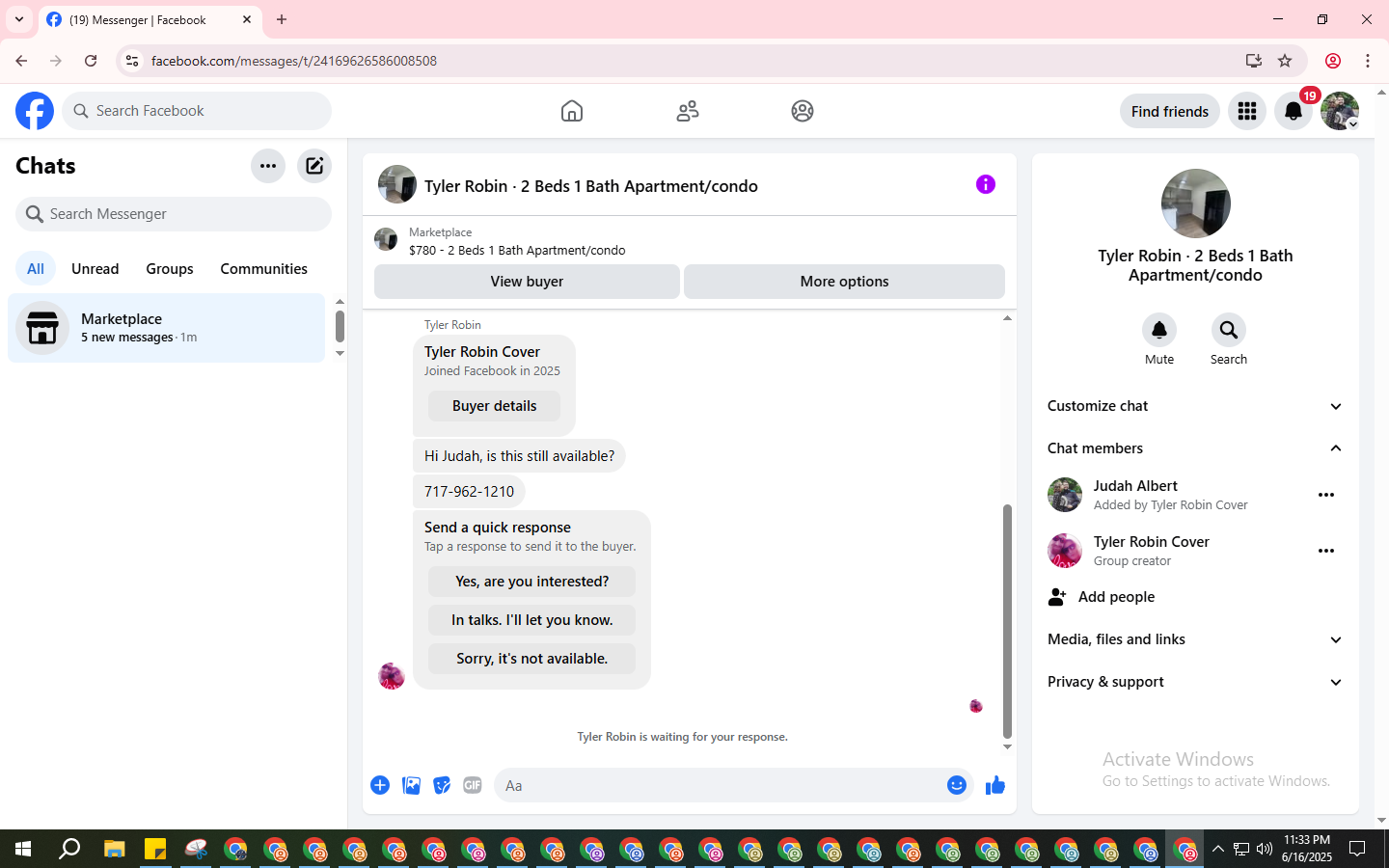Click More options button
This screenshot has height=868, width=1389.
click(x=844, y=282)
